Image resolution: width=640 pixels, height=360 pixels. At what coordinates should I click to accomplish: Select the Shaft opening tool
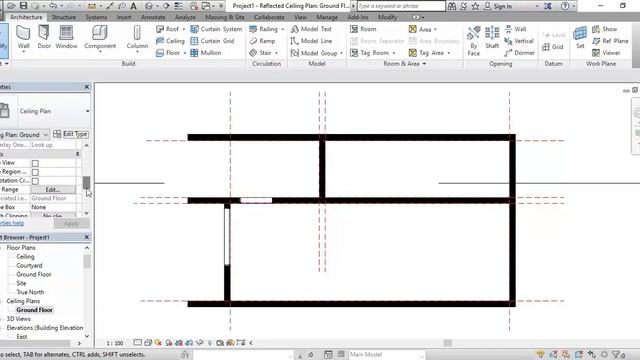click(x=492, y=38)
